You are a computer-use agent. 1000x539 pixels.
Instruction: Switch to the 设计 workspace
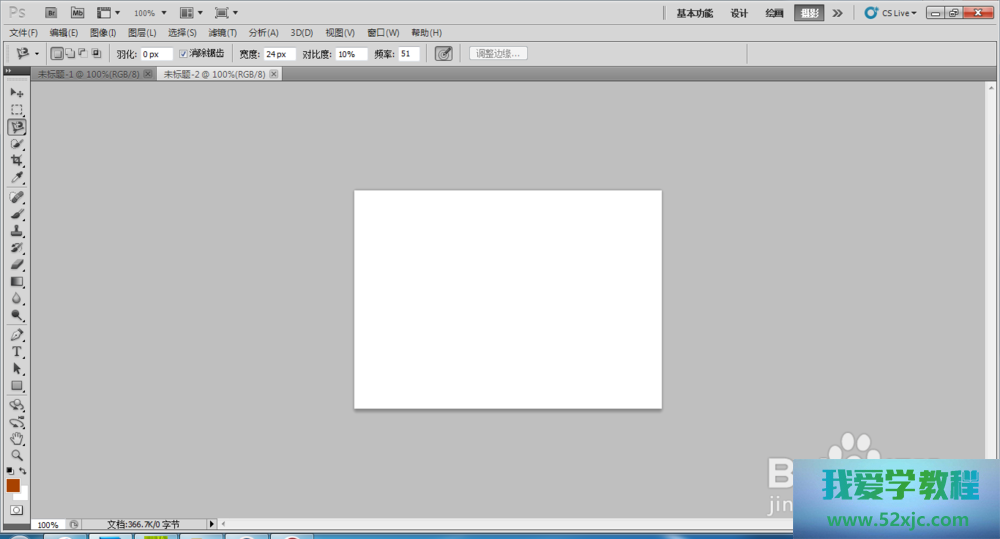(x=739, y=13)
